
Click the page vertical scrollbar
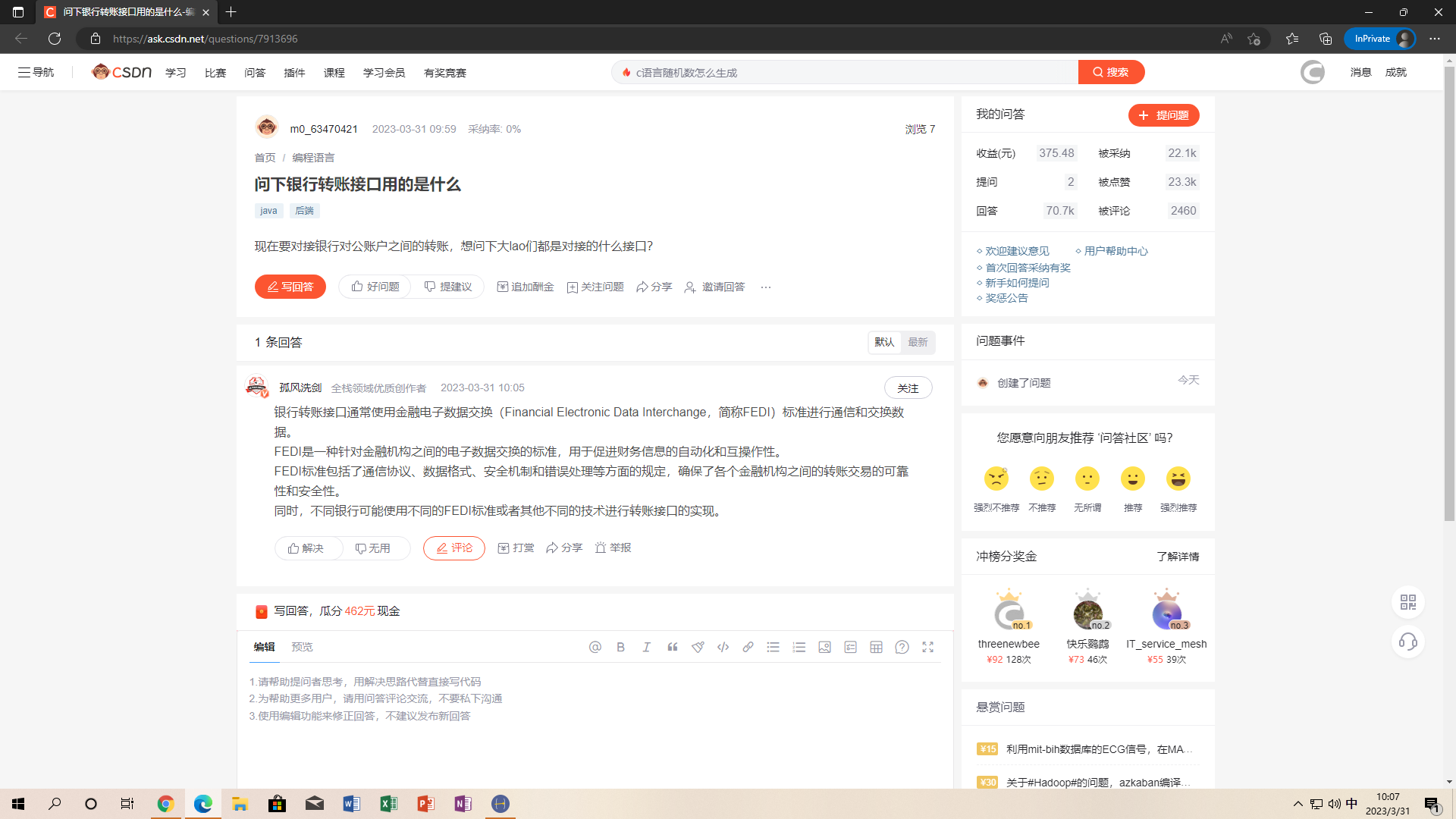click(1449, 294)
